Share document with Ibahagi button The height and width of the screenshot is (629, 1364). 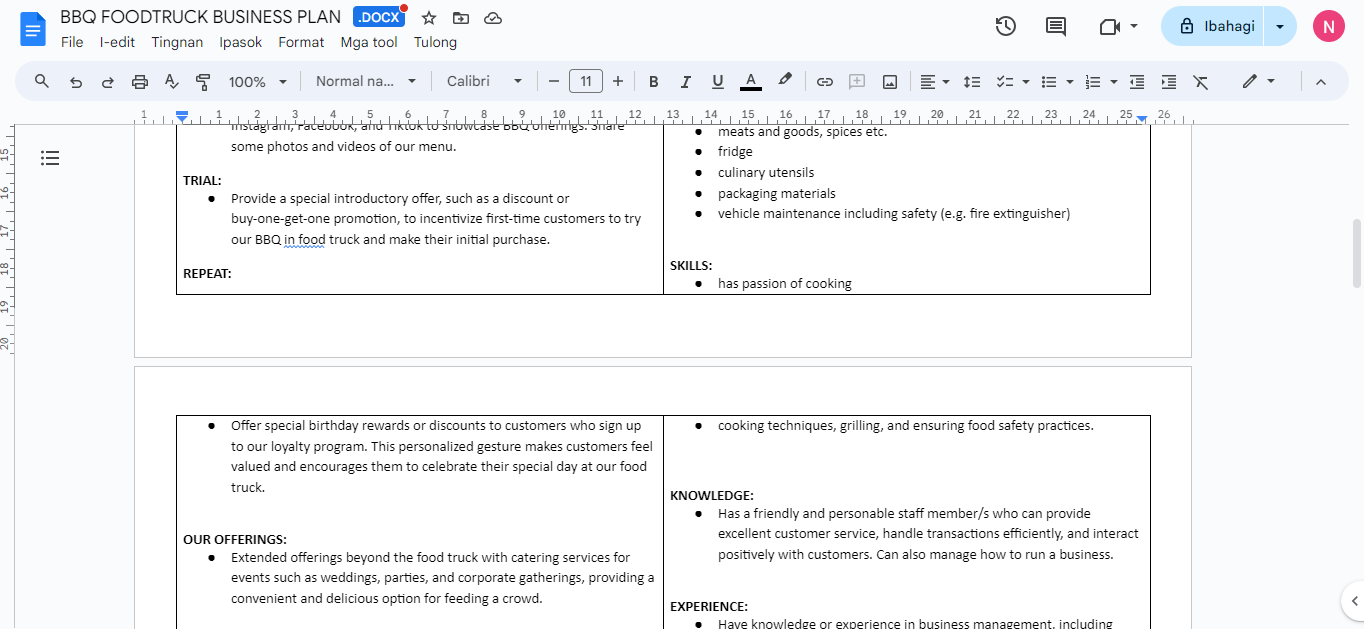[x=1214, y=27]
